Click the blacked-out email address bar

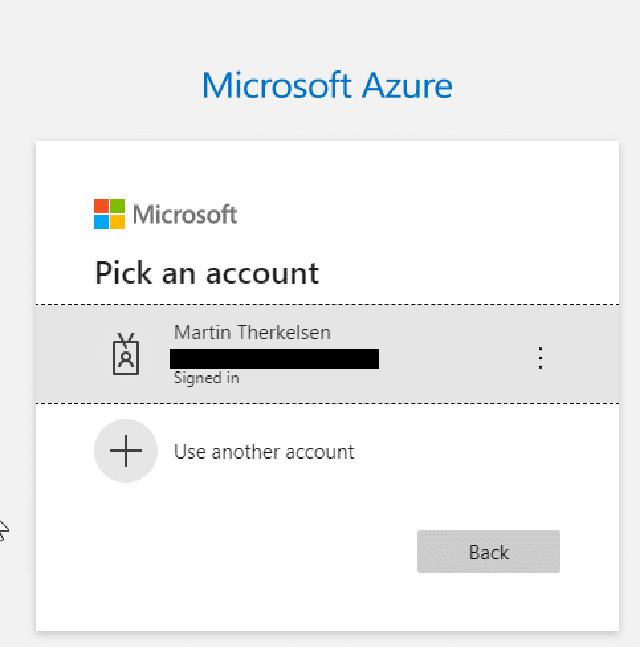pyautogui.click(x=274, y=358)
